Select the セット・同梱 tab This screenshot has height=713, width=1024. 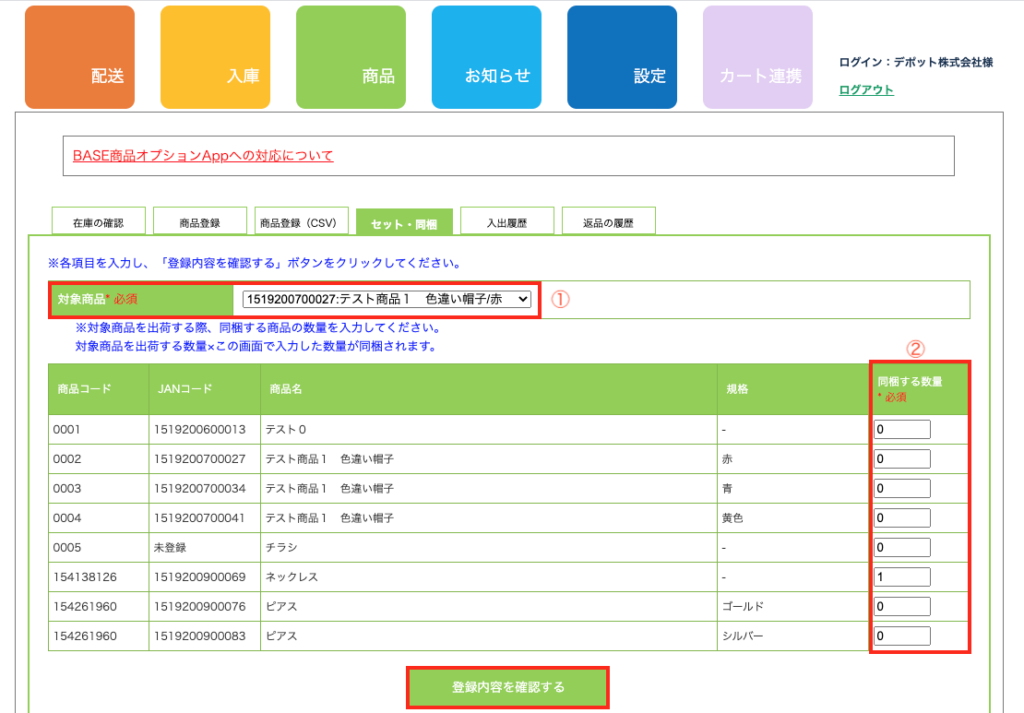(404, 223)
